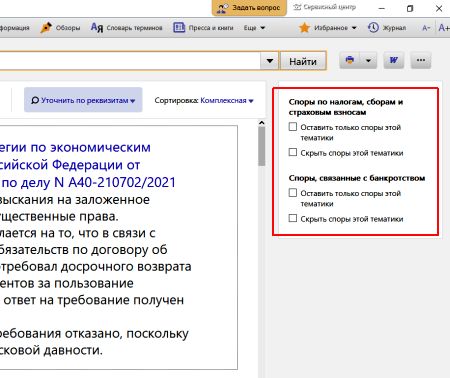
Task: Open Сортировка Комплексная dropdown
Action: [x=227, y=100]
